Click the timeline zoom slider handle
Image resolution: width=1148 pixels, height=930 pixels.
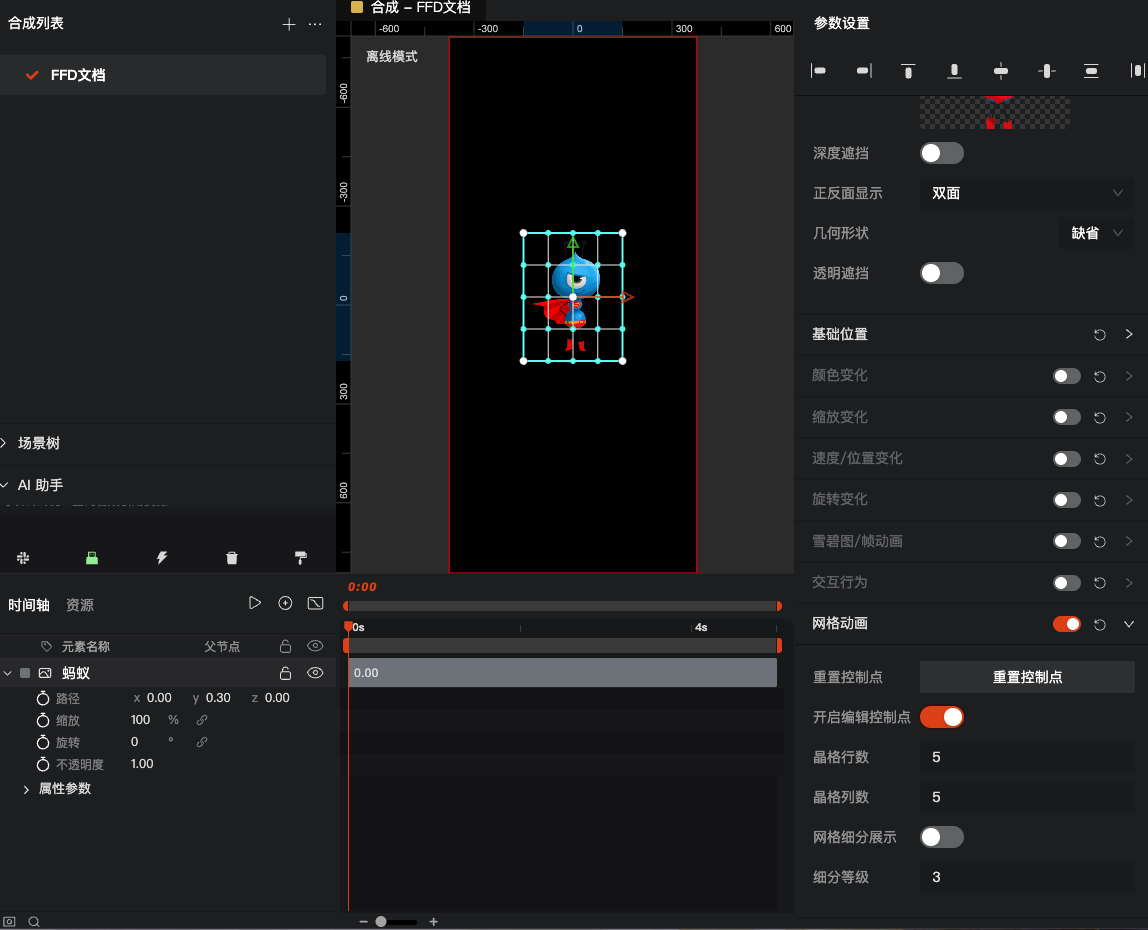[381, 922]
